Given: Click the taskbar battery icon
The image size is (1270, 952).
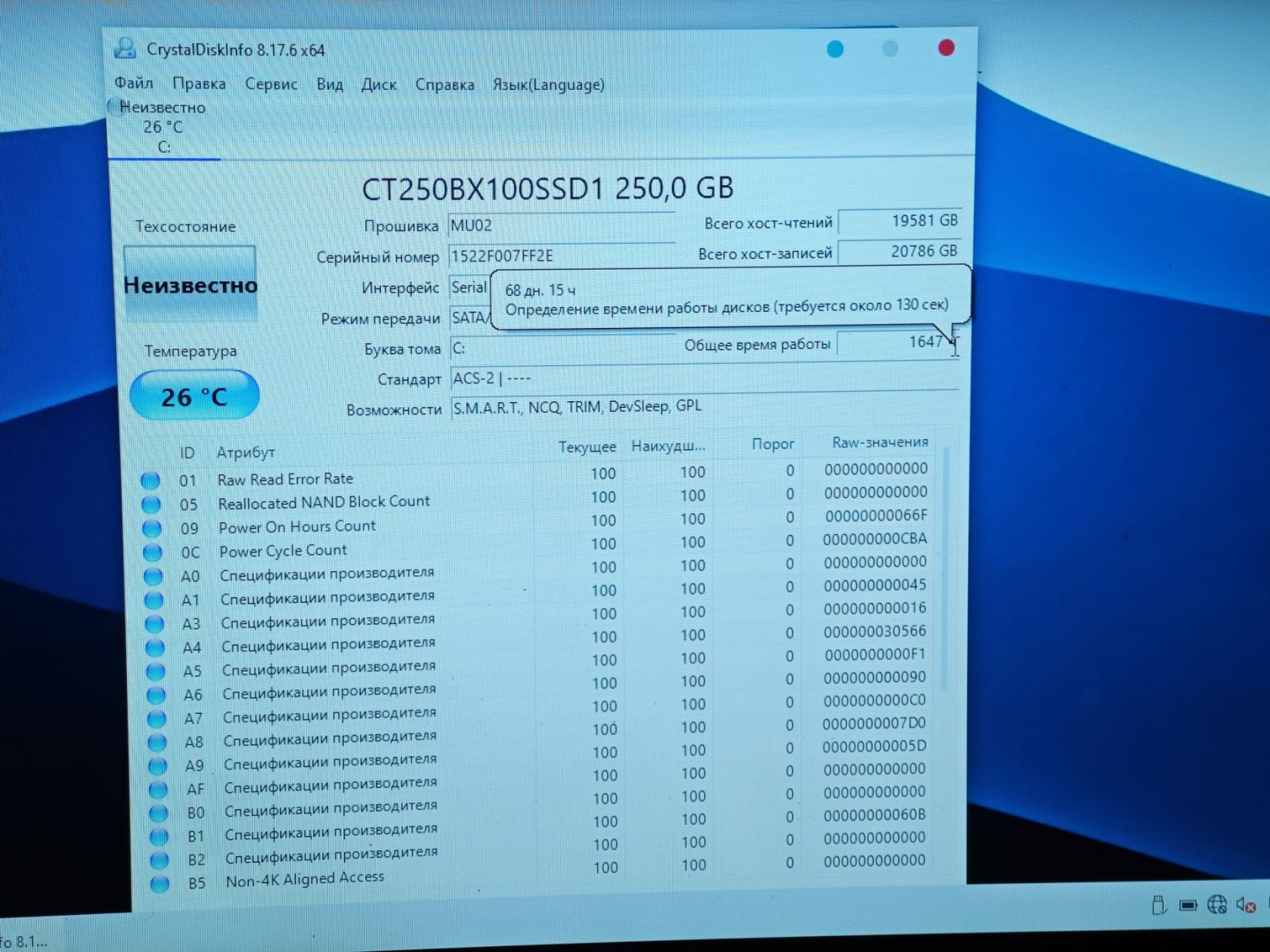Looking at the screenshot, I should pyautogui.click(x=1188, y=905).
